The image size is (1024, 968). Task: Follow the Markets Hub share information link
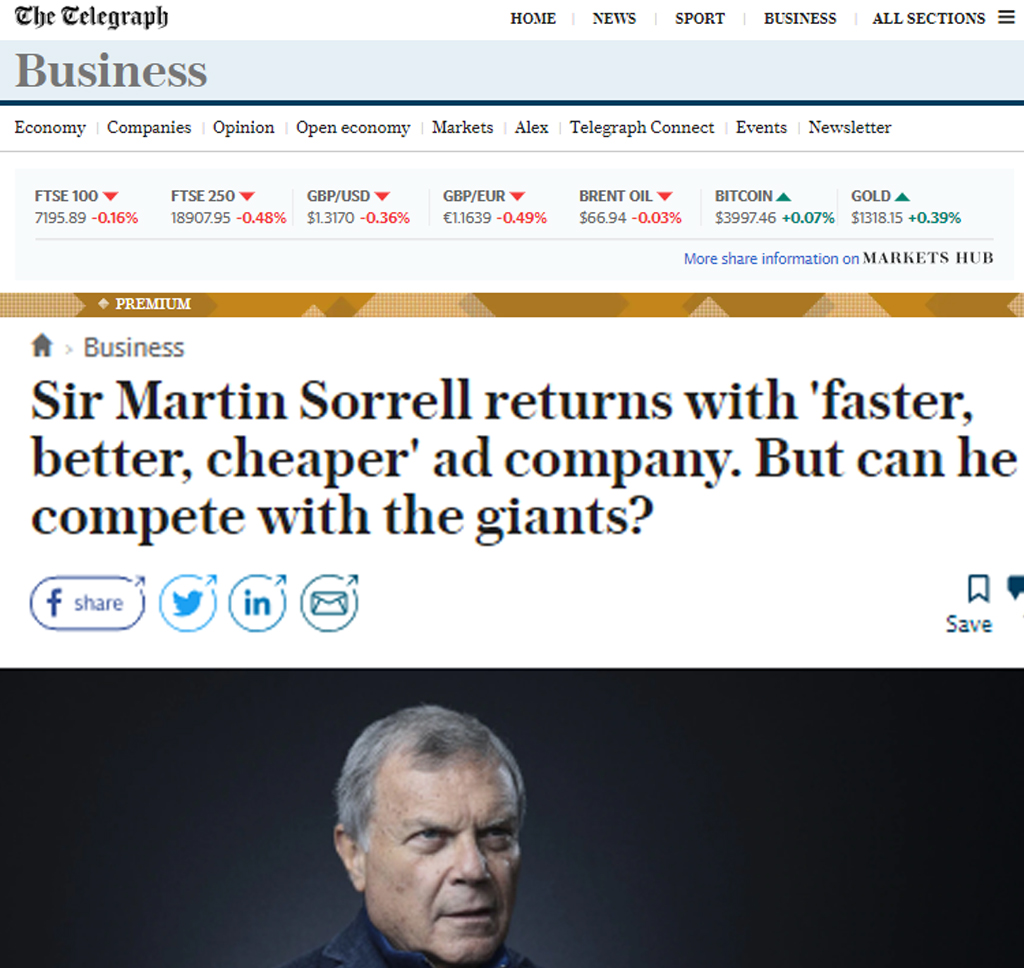(839, 259)
